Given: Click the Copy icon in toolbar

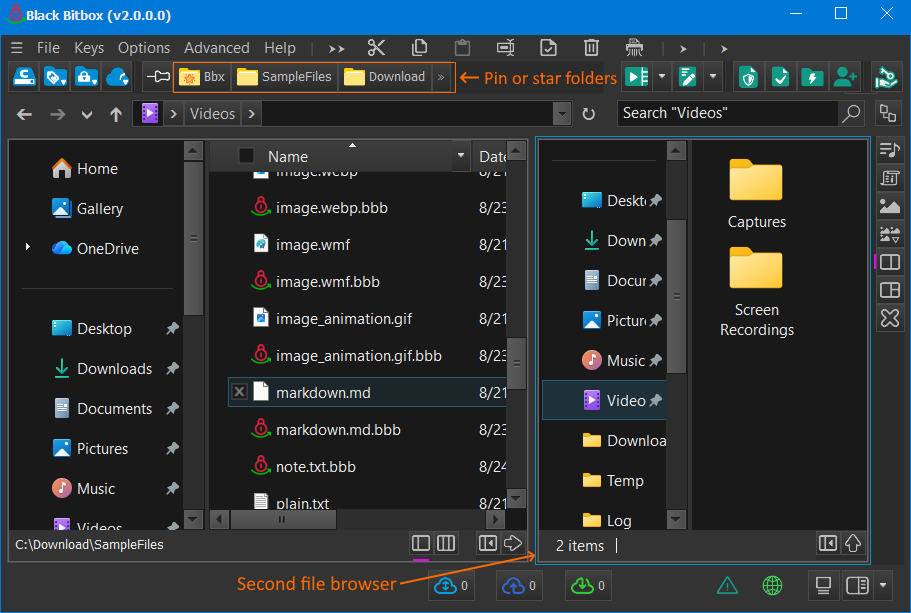Looking at the screenshot, I should (419, 48).
